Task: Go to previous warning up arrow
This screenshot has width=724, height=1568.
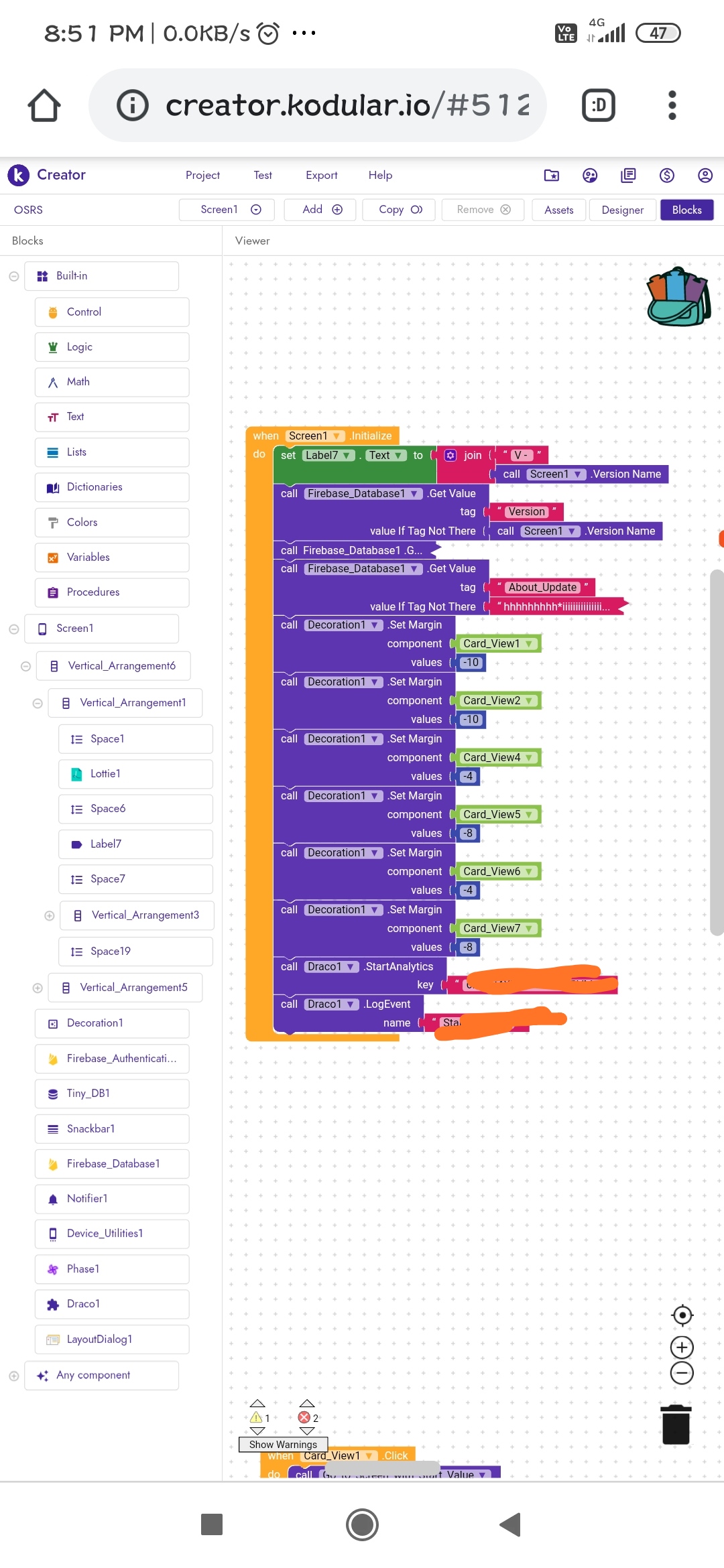Action: coord(257,1403)
